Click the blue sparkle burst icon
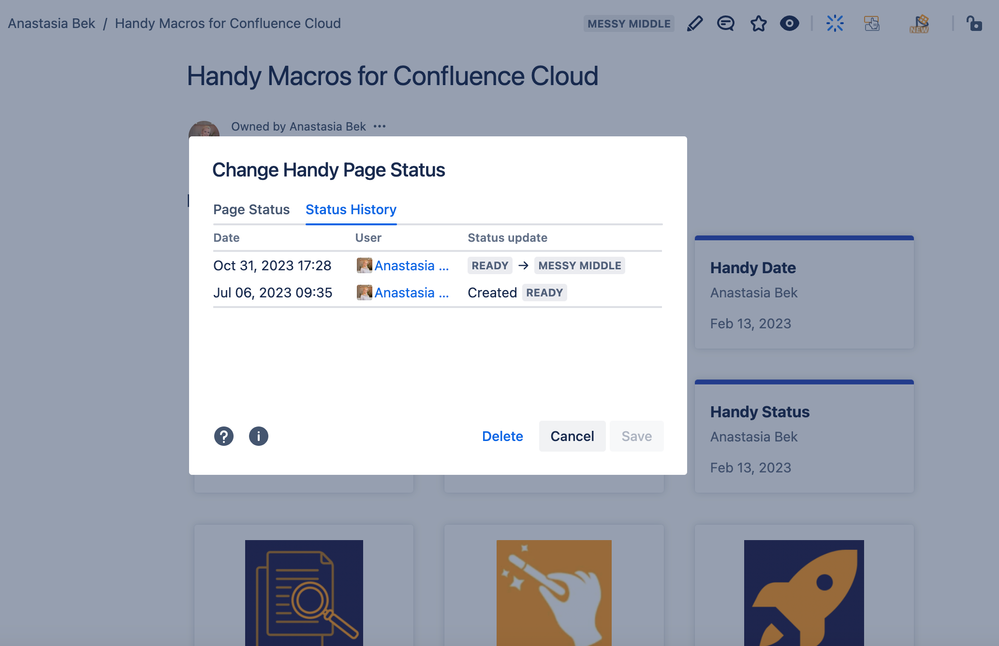The width and height of the screenshot is (999, 646). pyautogui.click(x=835, y=24)
